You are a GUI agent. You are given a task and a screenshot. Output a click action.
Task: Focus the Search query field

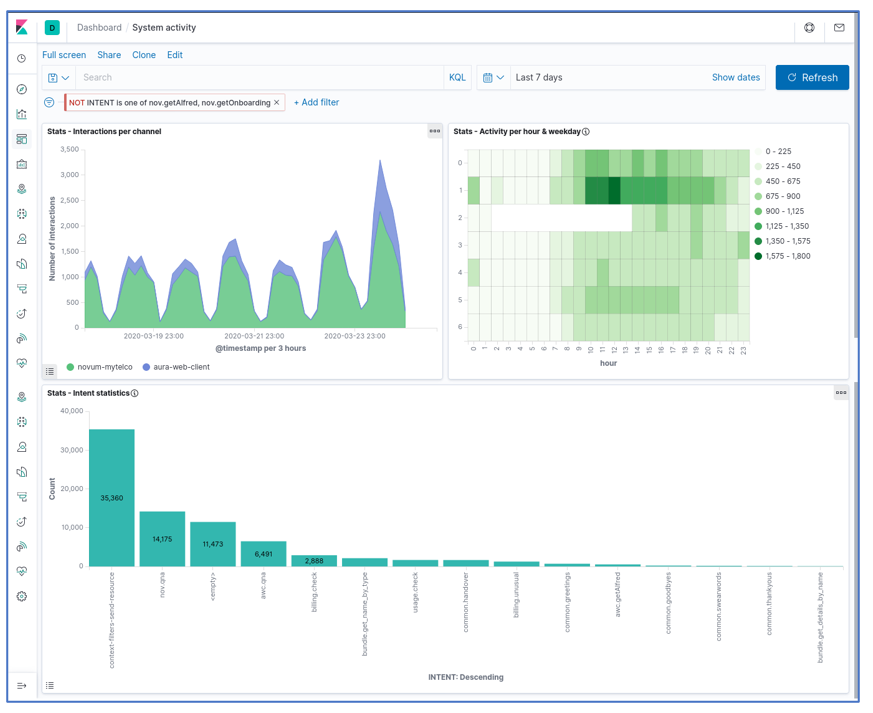tap(259, 78)
